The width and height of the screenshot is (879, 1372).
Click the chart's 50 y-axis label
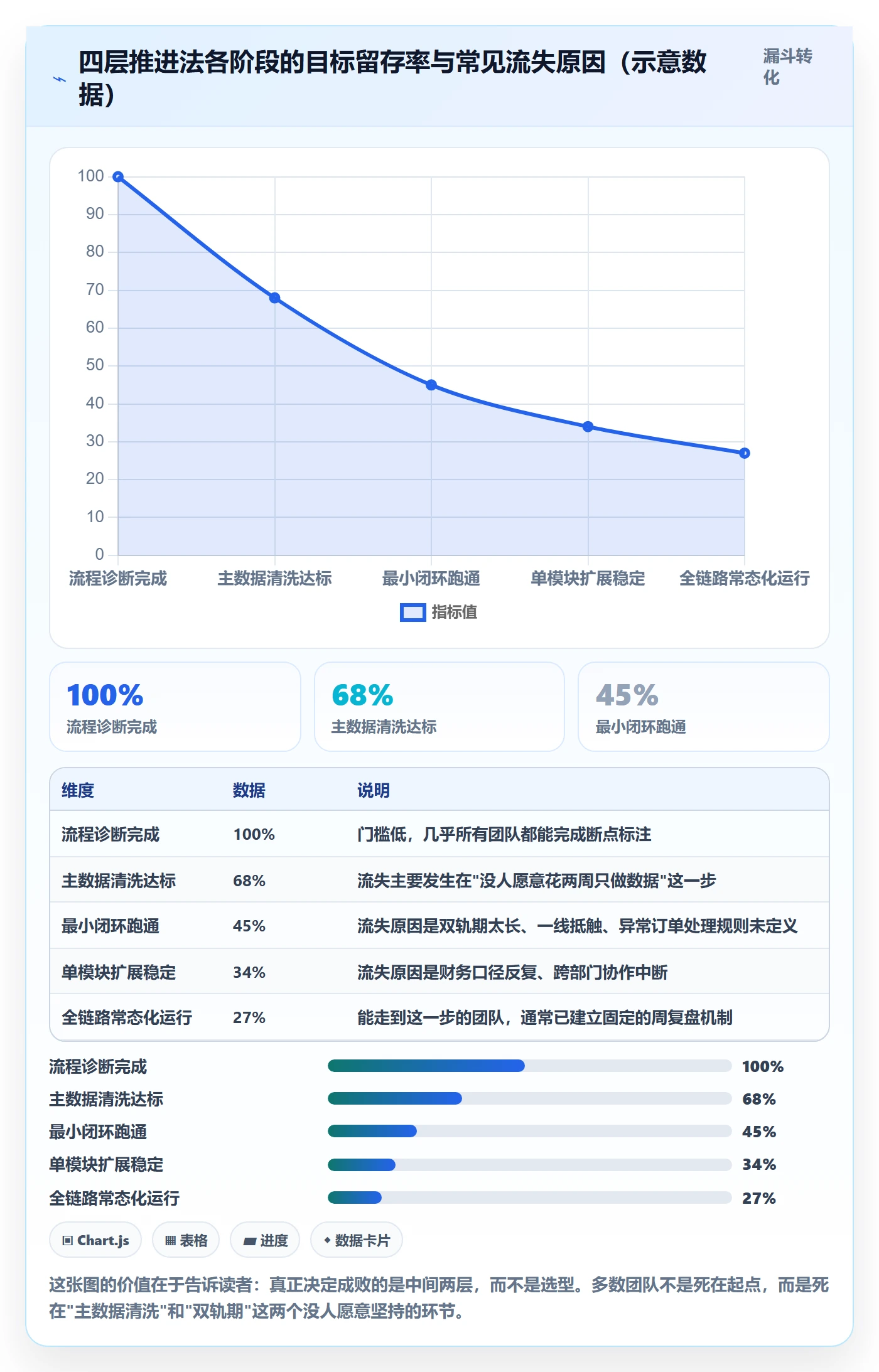(95, 365)
